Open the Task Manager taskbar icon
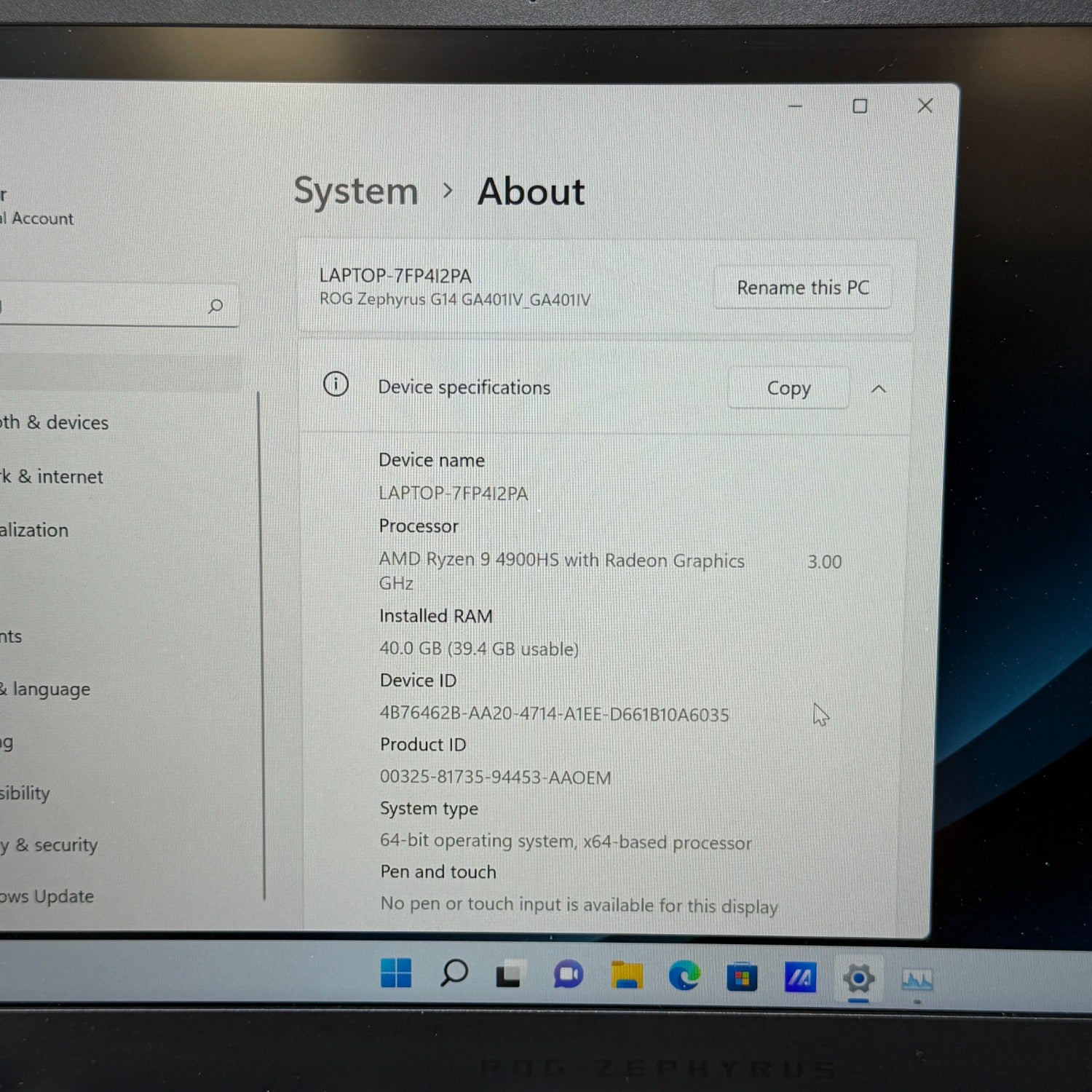Screen dimensions: 1092x1092 [917, 980]
